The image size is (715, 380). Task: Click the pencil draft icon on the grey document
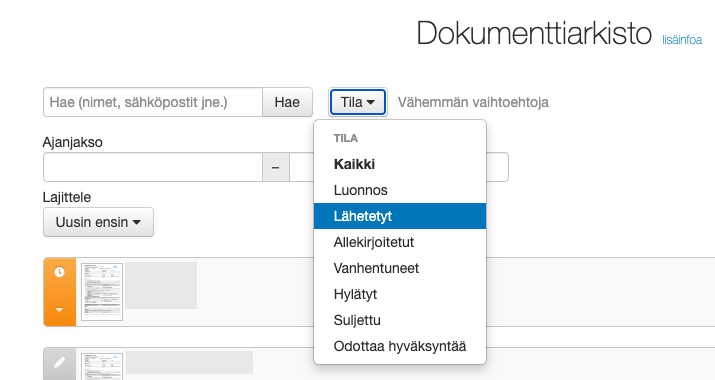click(x=59, y=363)
